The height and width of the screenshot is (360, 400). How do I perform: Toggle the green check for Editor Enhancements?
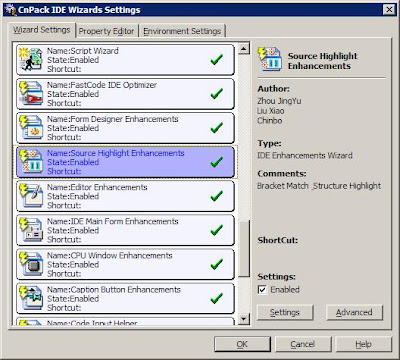(x=217, y=196)
